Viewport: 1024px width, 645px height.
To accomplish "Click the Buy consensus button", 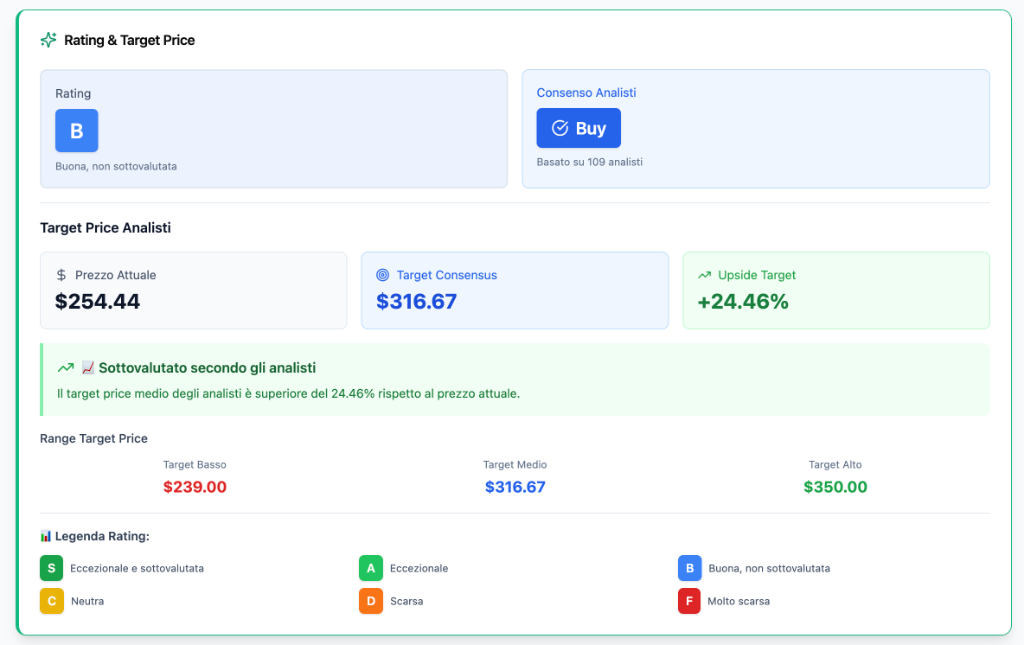I will tap(579, 128).
